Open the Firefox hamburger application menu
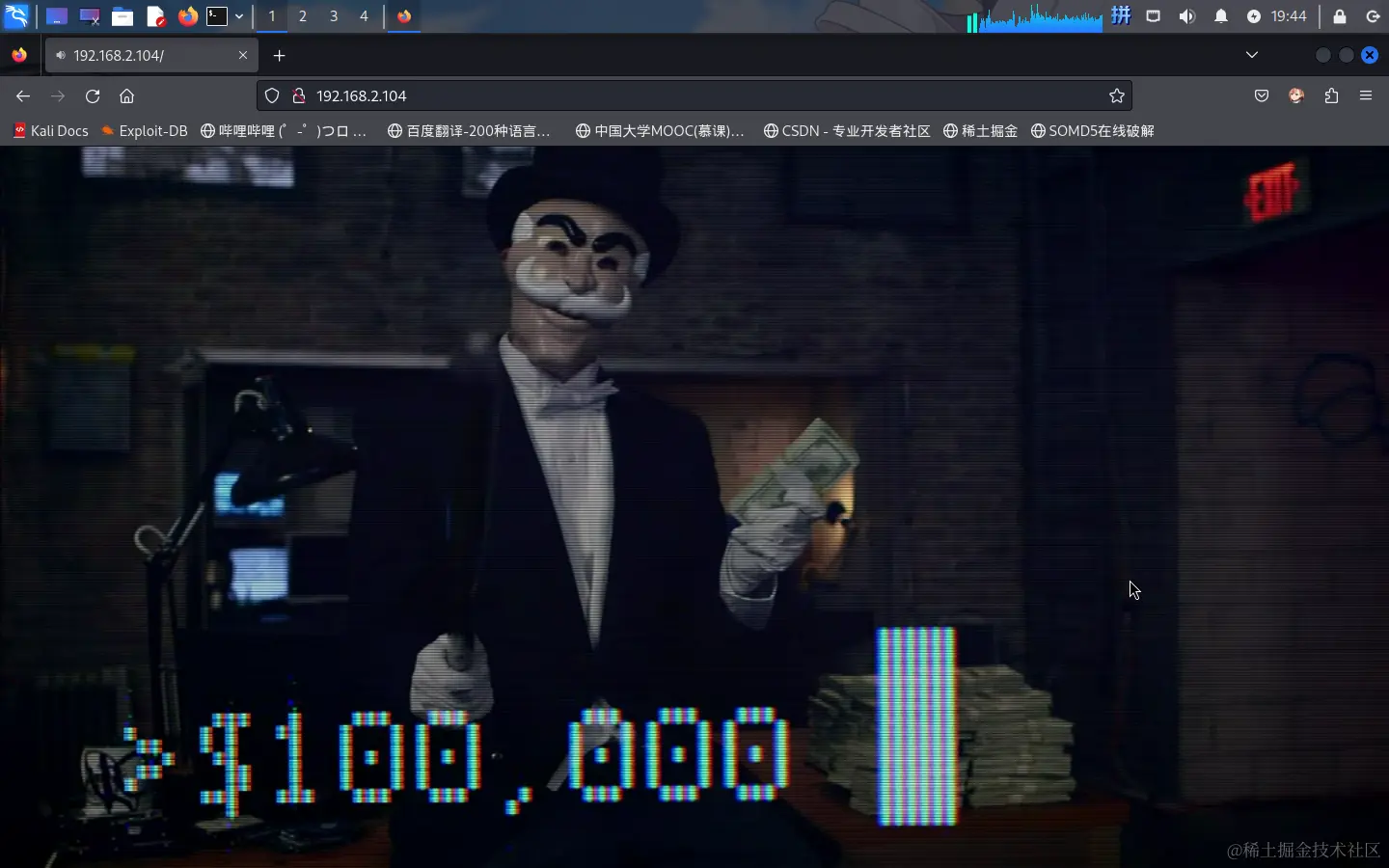 [1366, 95]
